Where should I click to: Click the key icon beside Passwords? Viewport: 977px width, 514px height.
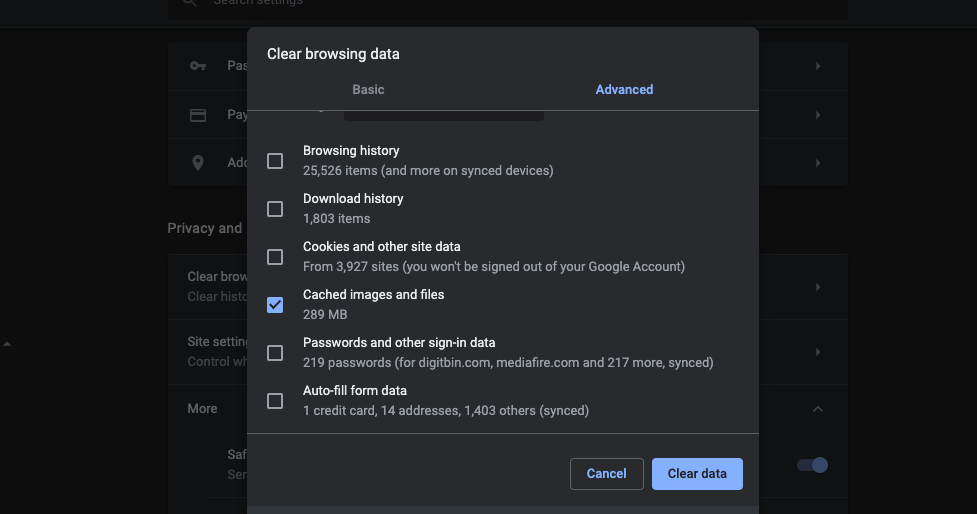click(x=198, y=66)
